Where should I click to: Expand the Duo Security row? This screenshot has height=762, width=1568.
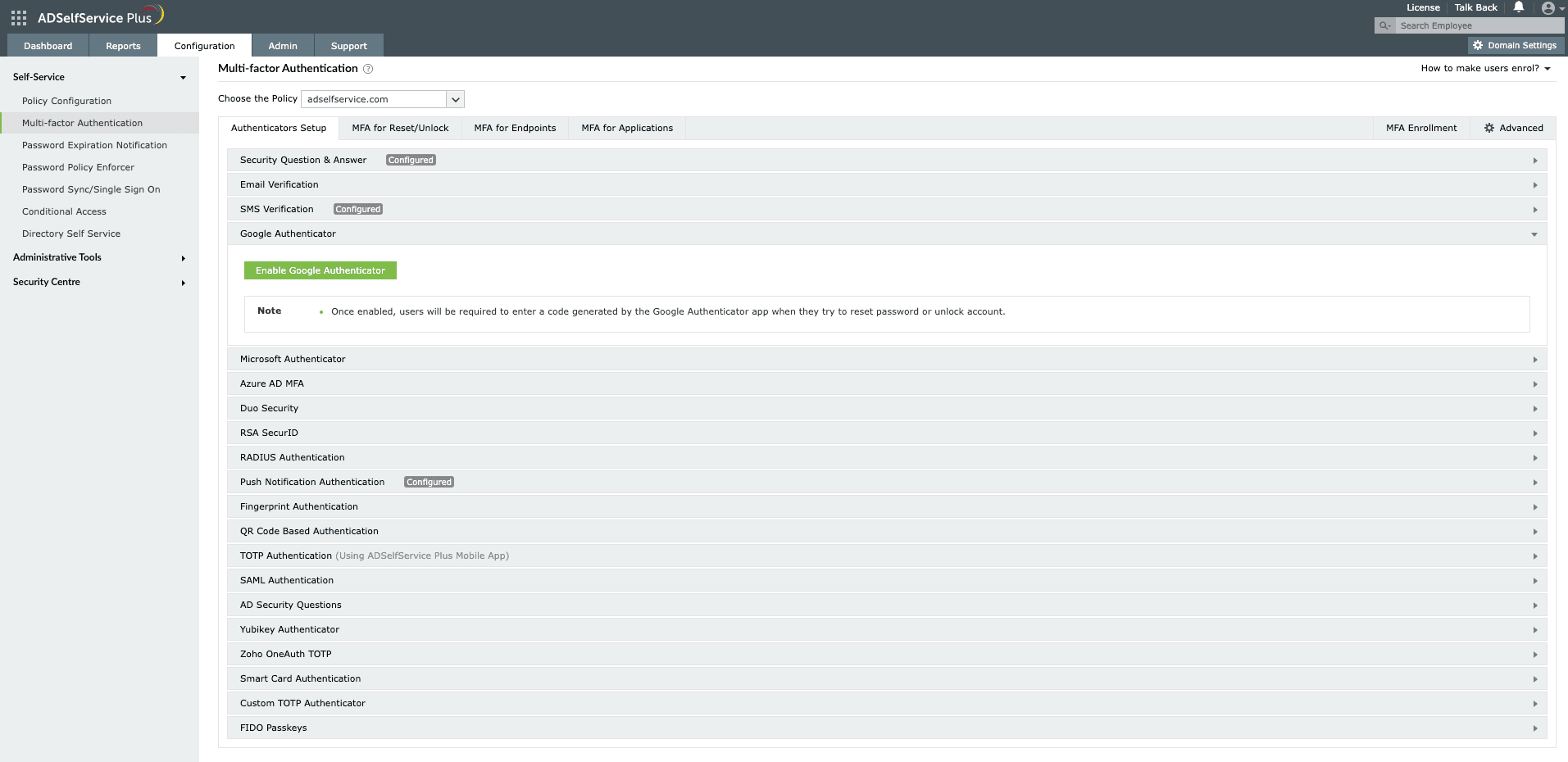pos(887,408)
